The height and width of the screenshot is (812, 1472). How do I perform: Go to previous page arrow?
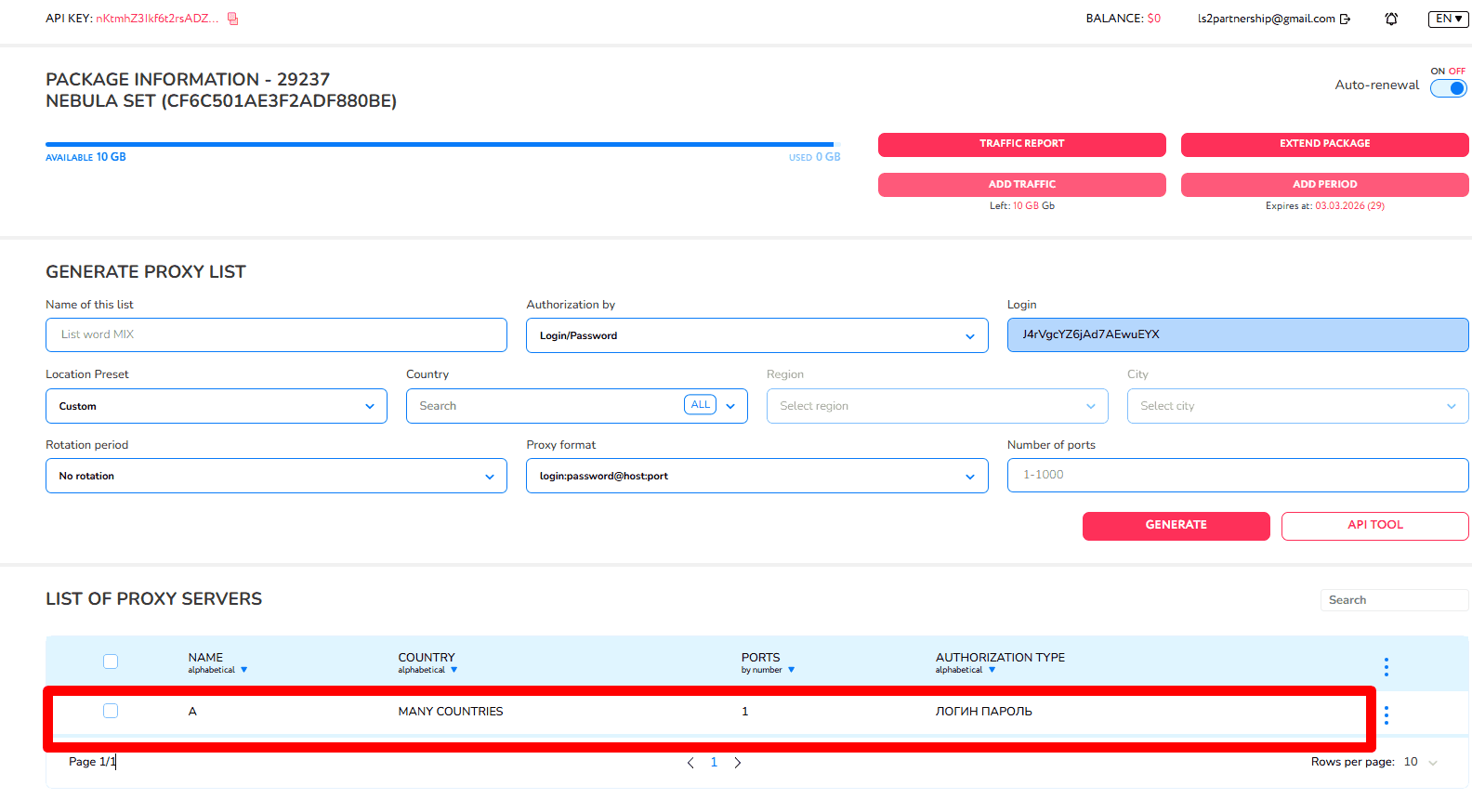tap(690, 763)
